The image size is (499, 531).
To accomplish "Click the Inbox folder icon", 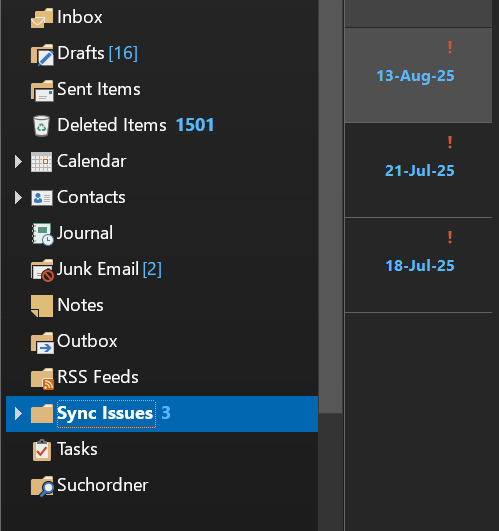I will [x=42, y=18].
